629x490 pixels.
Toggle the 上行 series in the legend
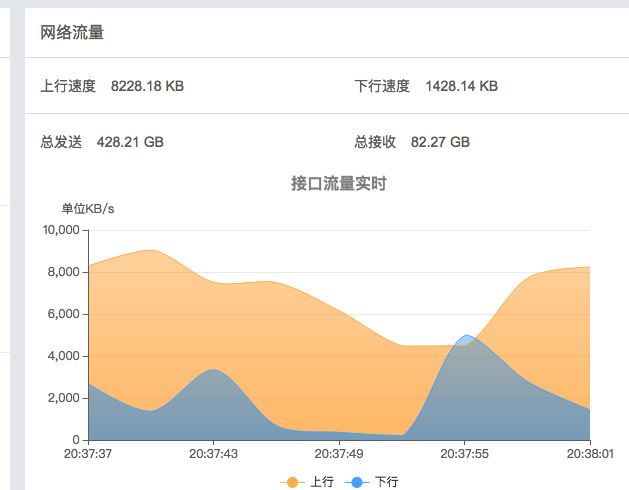click(307, 482)
